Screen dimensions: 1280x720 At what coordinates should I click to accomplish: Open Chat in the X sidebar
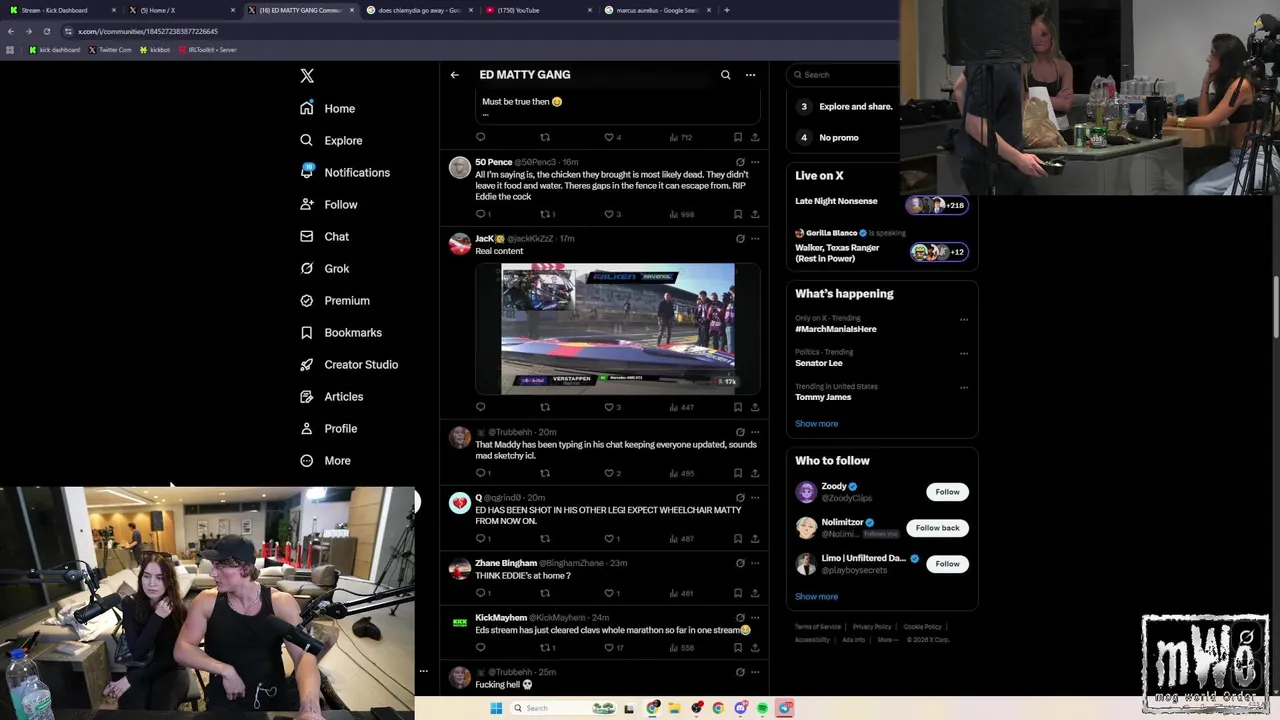tap(324, 236)
